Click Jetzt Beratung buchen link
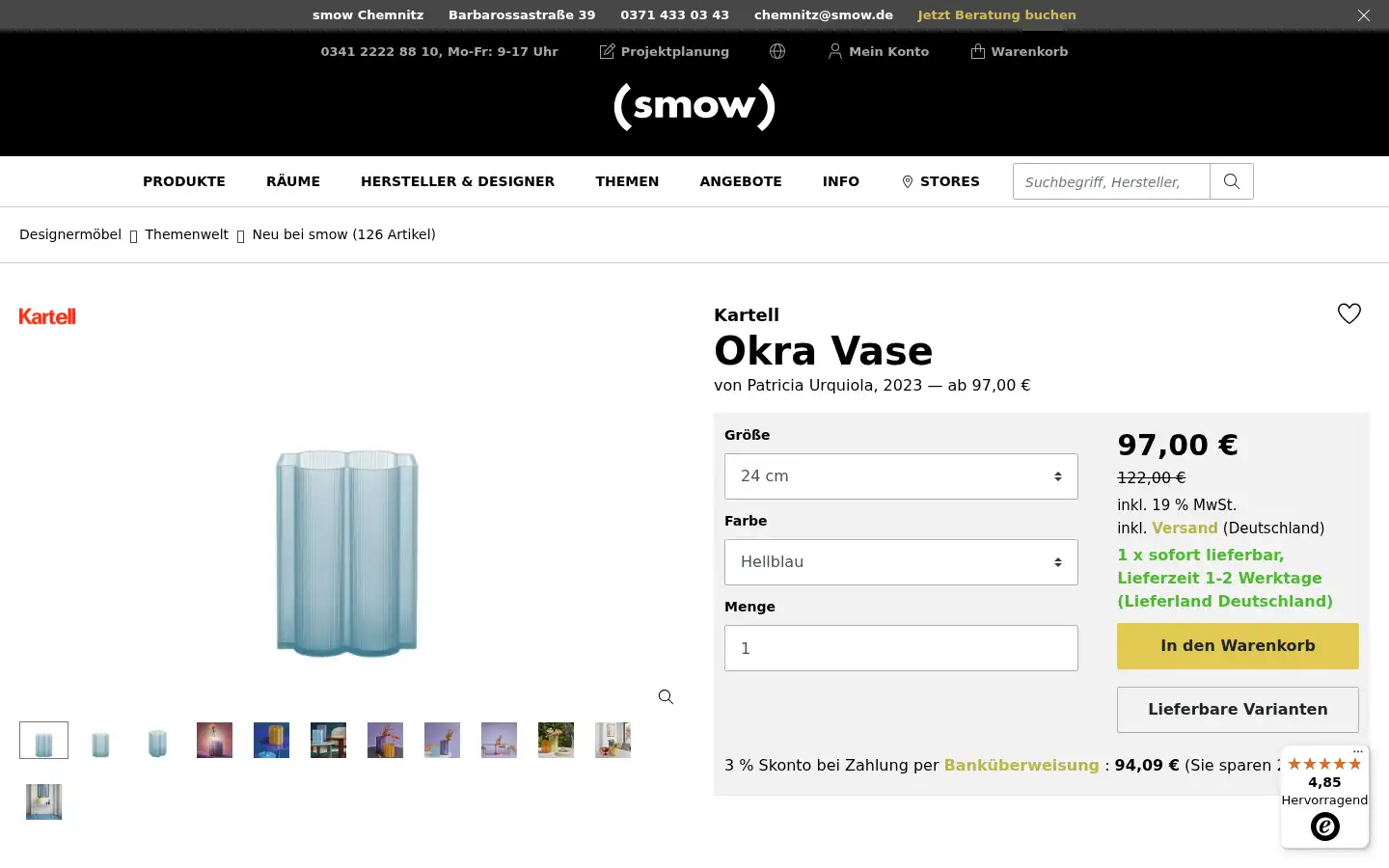Screen dimensions: 1389x868 996,15
